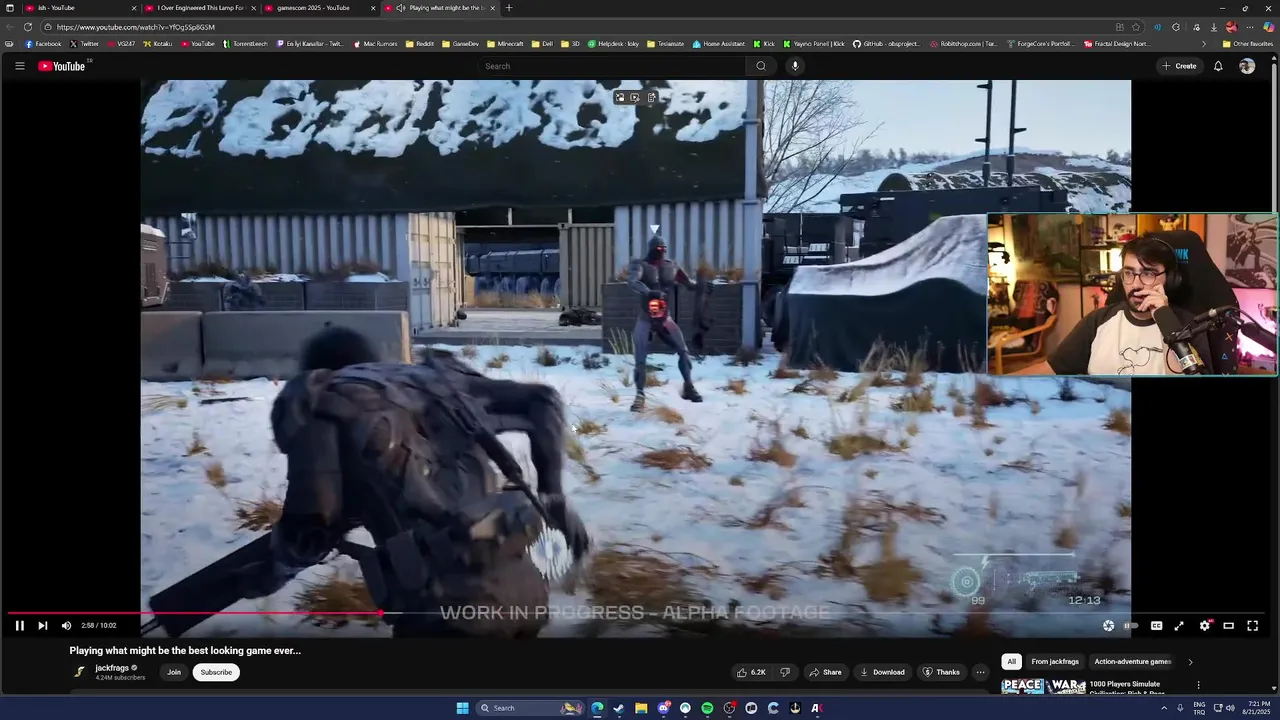Open the ENG TRQ language switcher
Viewport: 1280px width, 720px height.
point(1199,708)
